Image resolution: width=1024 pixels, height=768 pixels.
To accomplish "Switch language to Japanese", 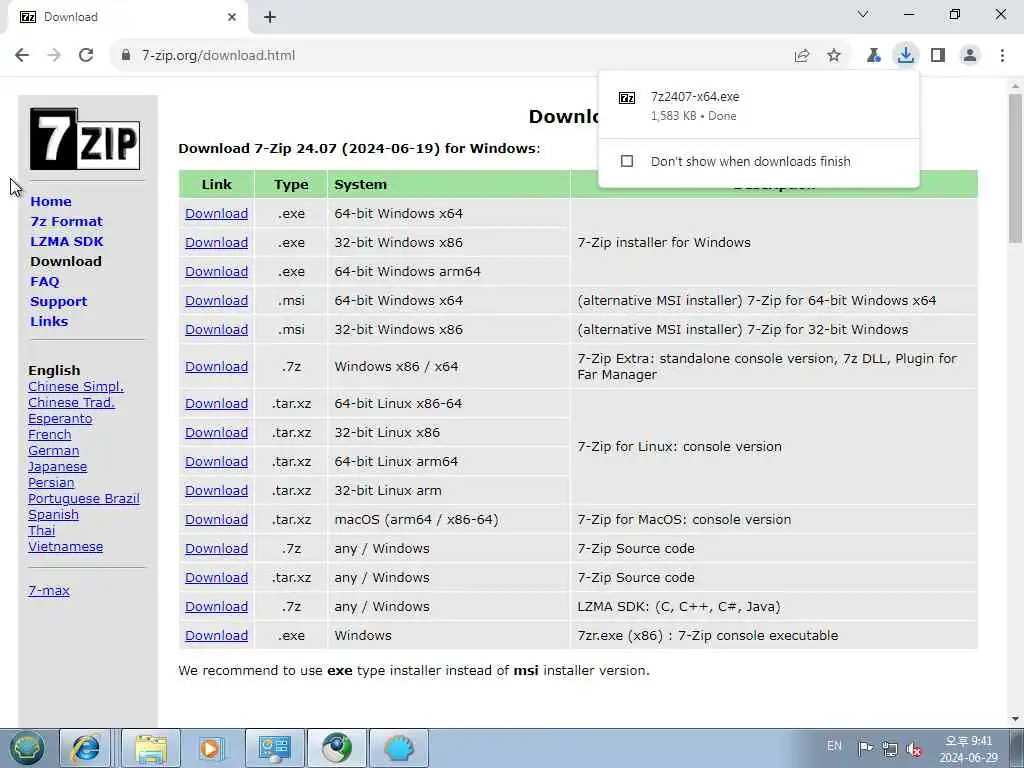I will [x=57, y=466].
